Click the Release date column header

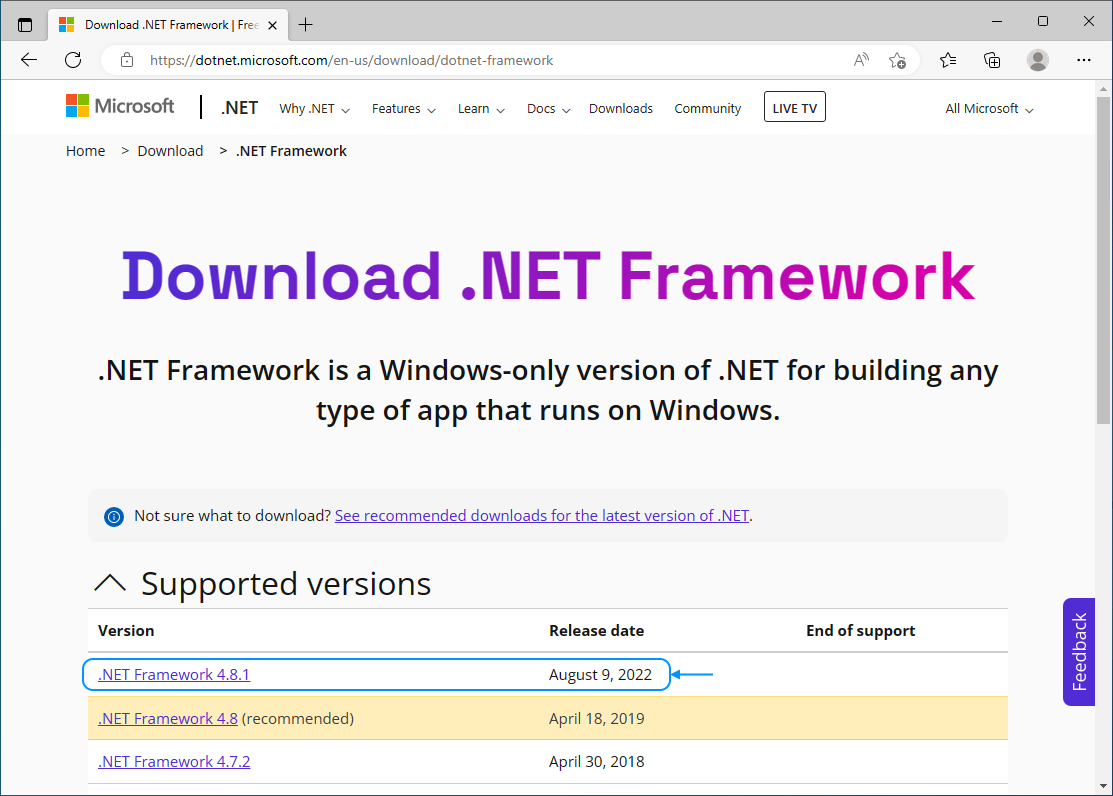pyautogui.click(x=596, y=631)
